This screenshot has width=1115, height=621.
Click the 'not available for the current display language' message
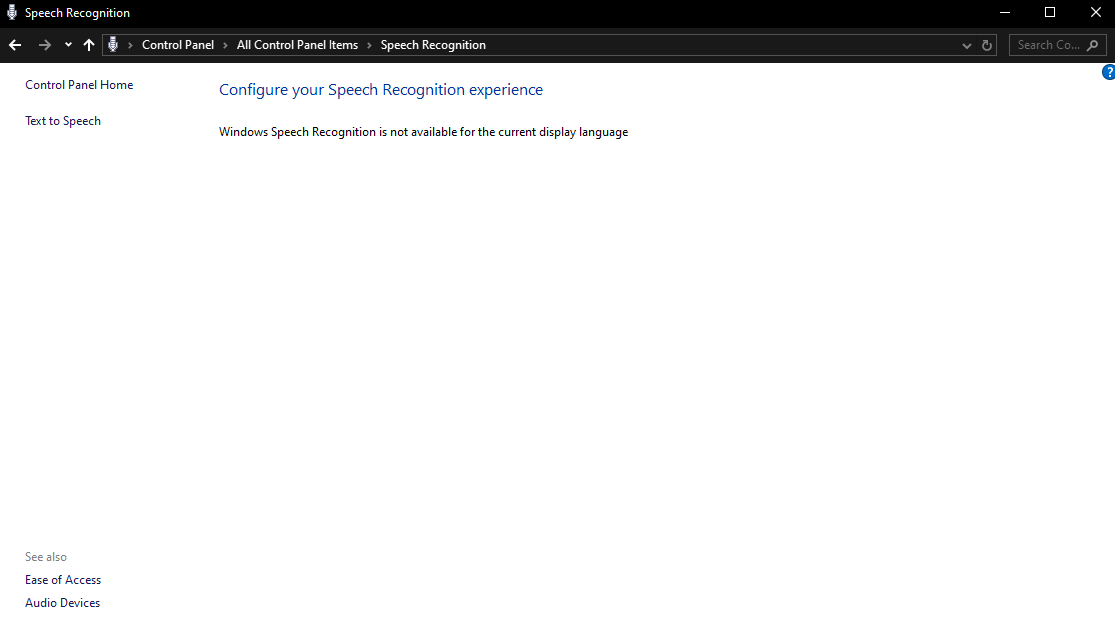(x=423, y=132)
